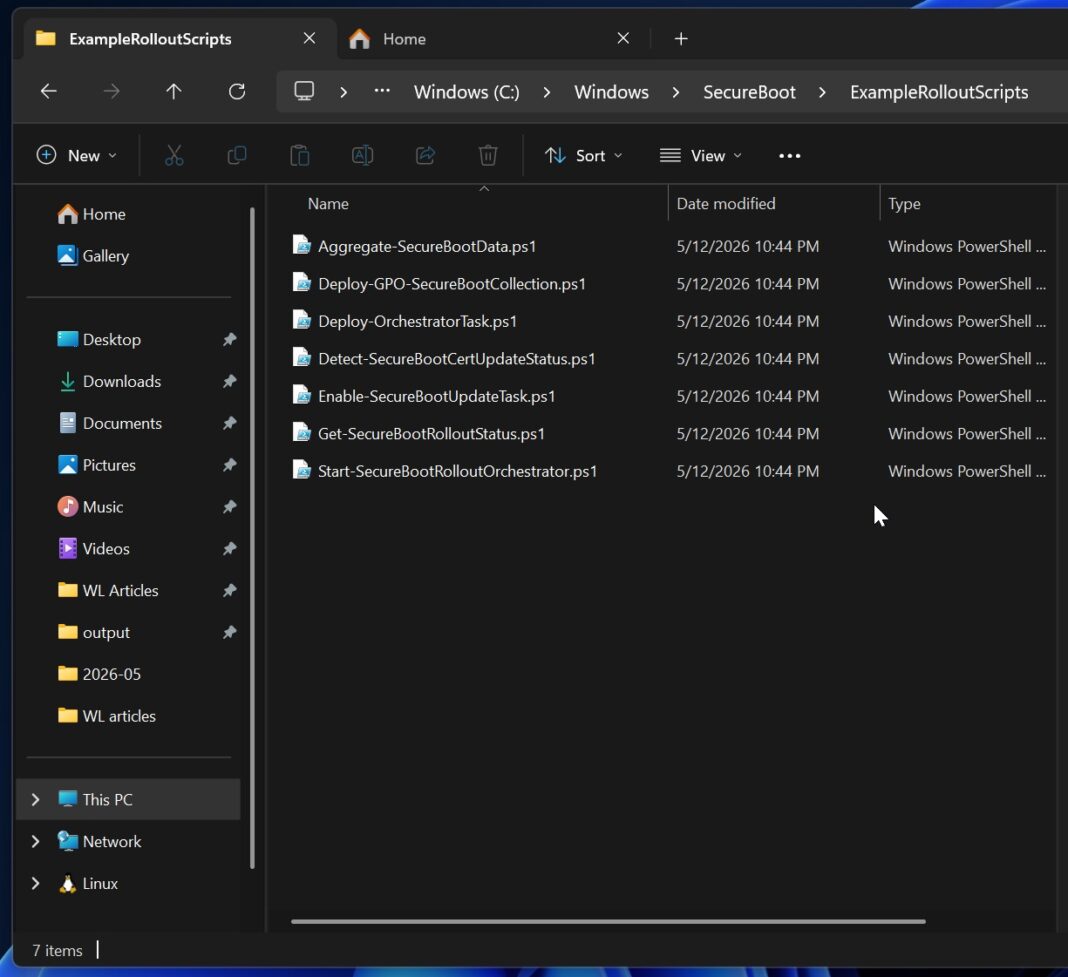Refresh the folder view
This screenshot has width=1068, height=977.
[x=236, y=91]
